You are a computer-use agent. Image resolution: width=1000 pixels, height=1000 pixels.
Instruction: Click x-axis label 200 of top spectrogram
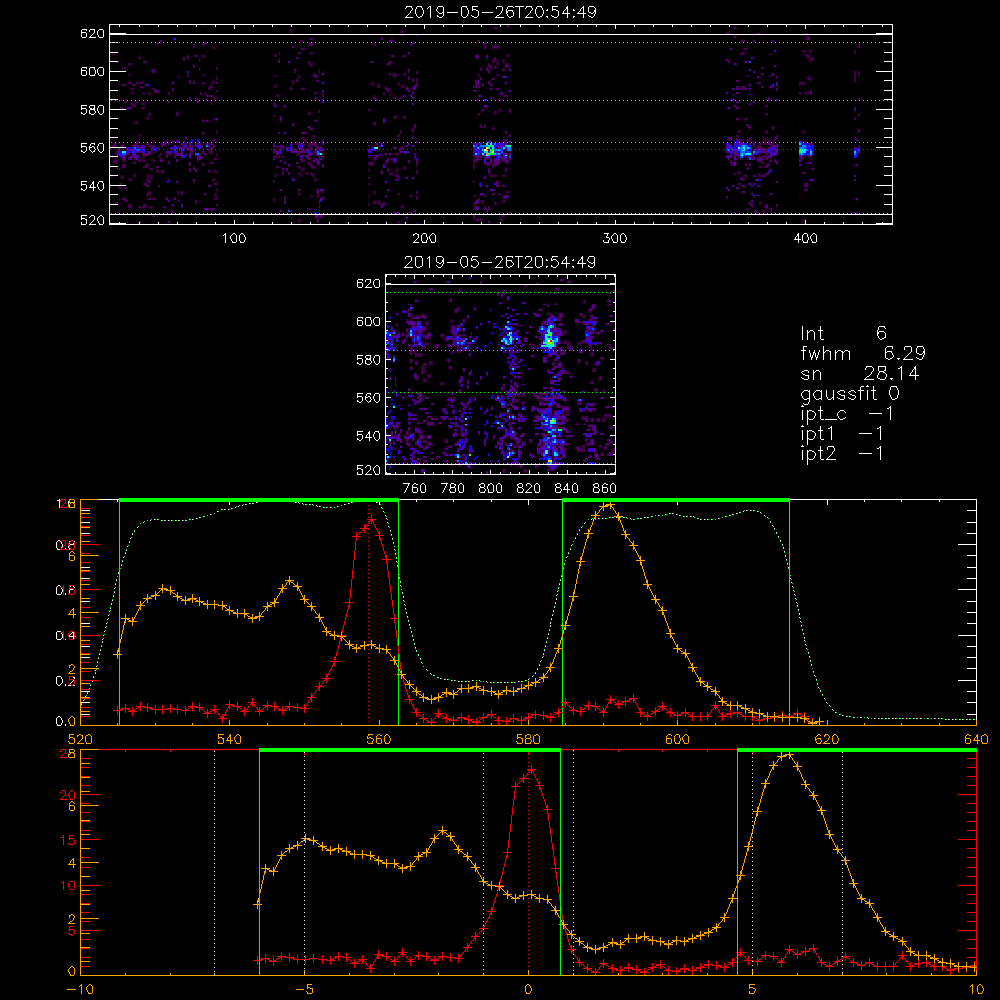click(424, 239)
